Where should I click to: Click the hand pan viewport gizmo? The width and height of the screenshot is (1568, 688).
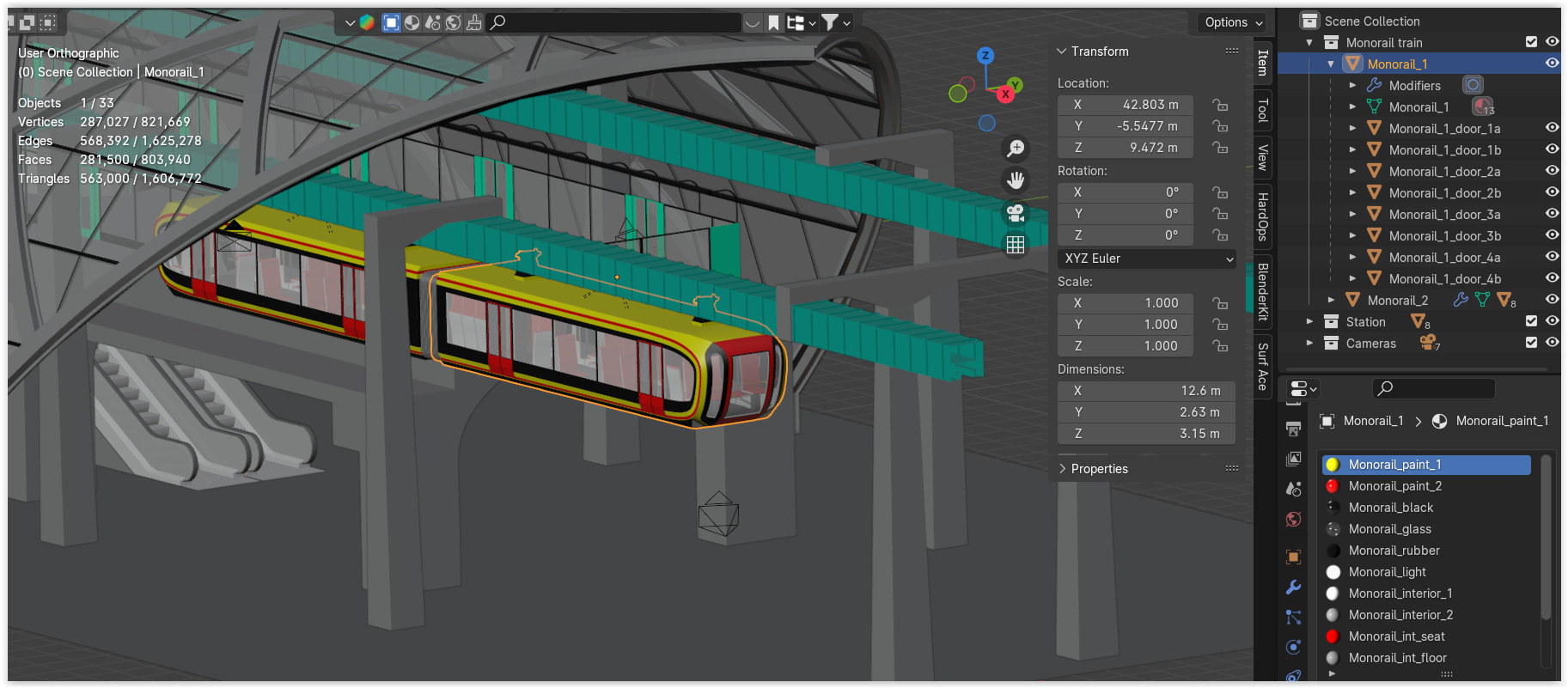(x=1016, y=180)
